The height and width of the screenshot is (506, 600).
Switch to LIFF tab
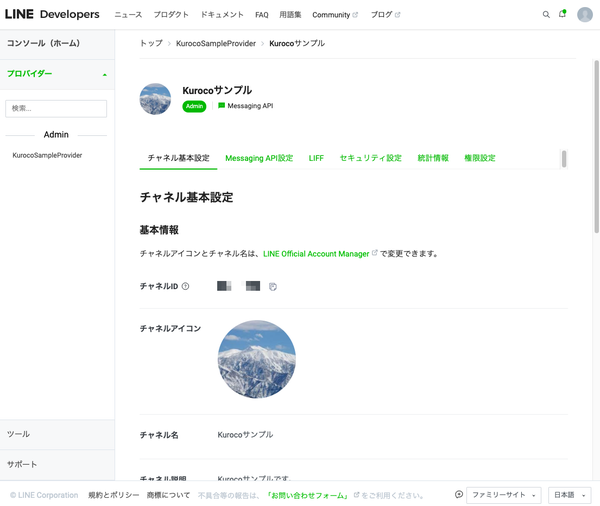point(316,158)
